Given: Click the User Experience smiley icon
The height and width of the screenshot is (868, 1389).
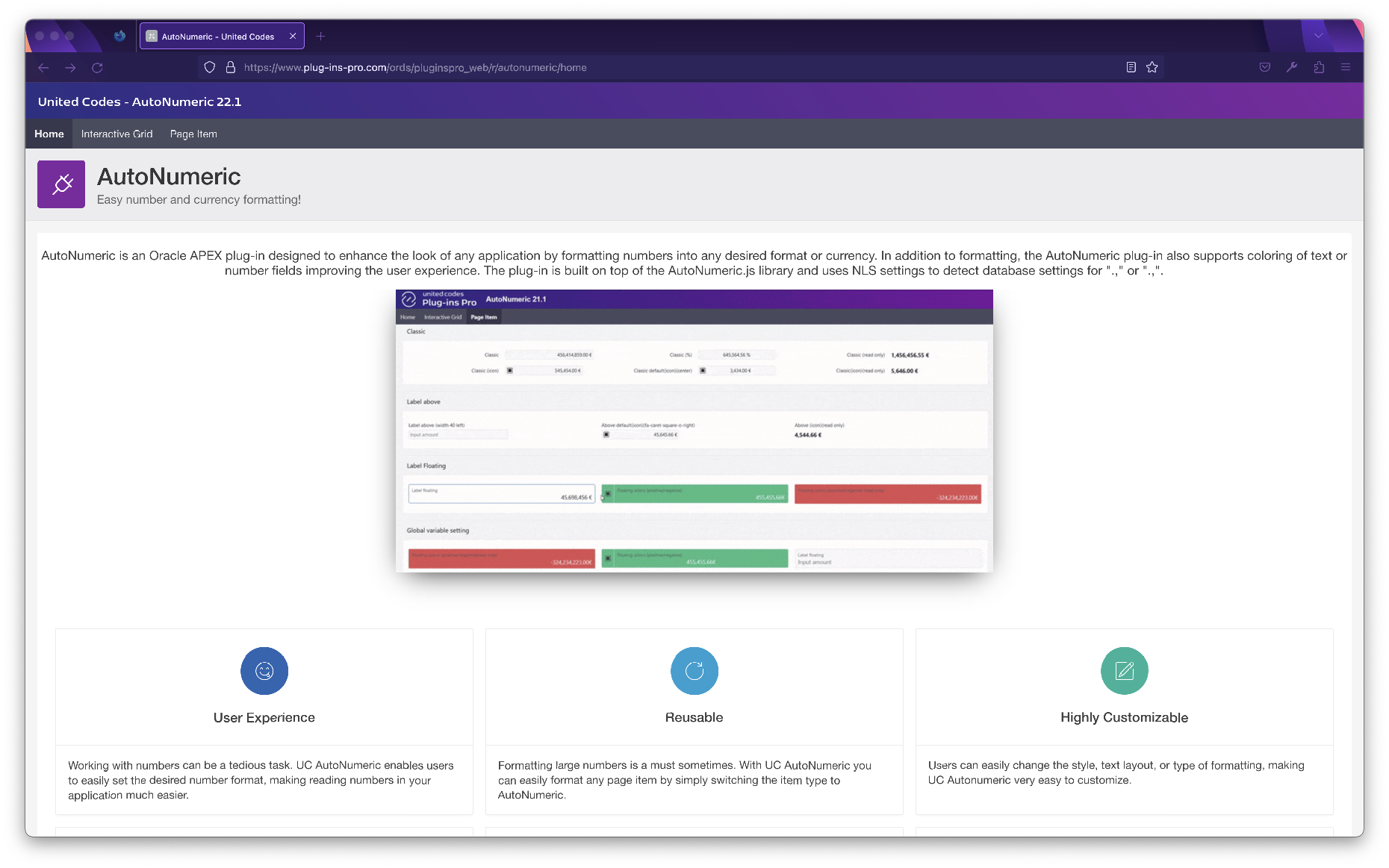Looking at the screenshot, I should tap(264, 671).
